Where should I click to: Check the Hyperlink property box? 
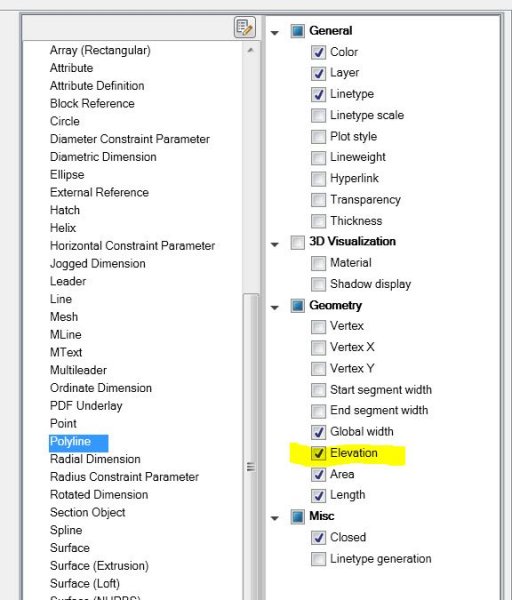[318, 179]
